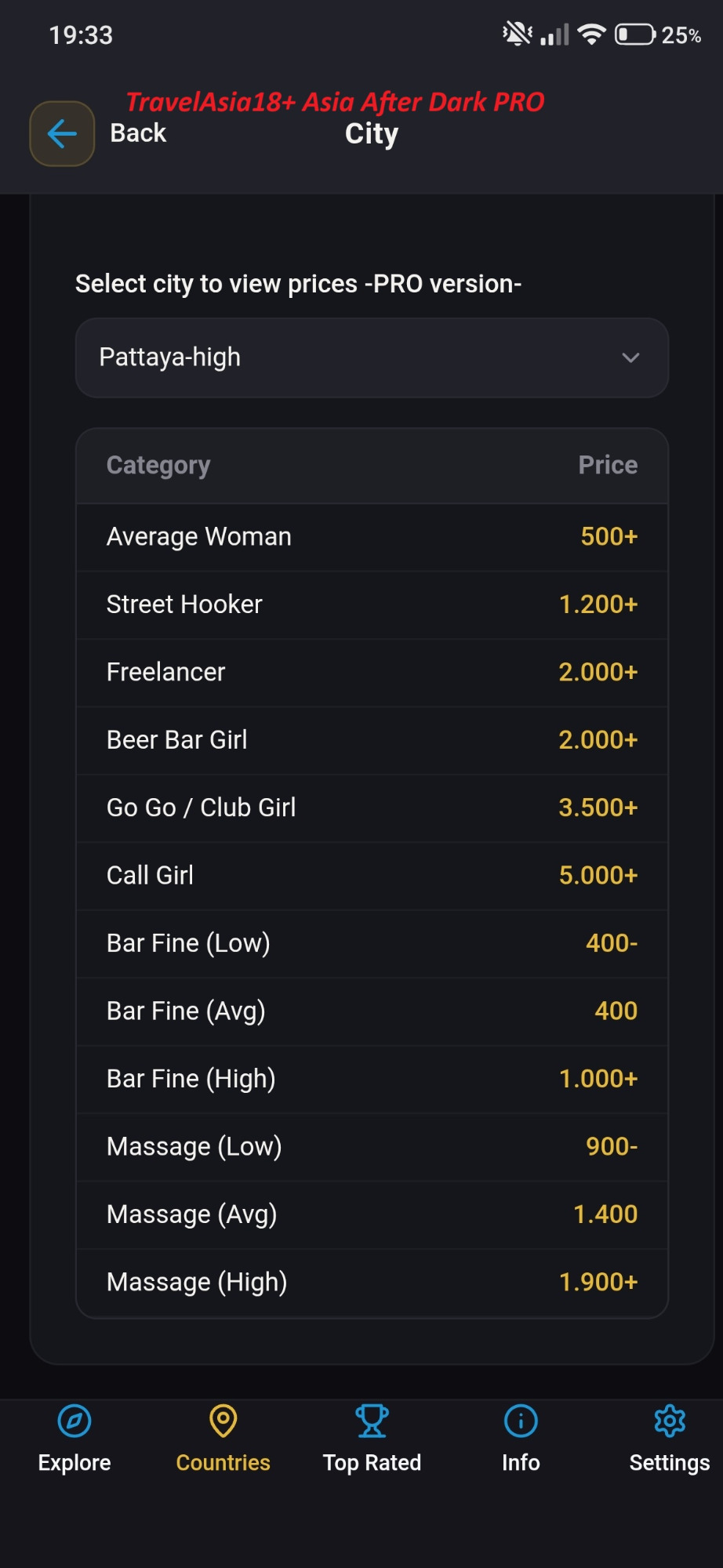The image size is (723, 1568).
Task: Click the TravelAsia18+ PRO title text
Action: 335,102
